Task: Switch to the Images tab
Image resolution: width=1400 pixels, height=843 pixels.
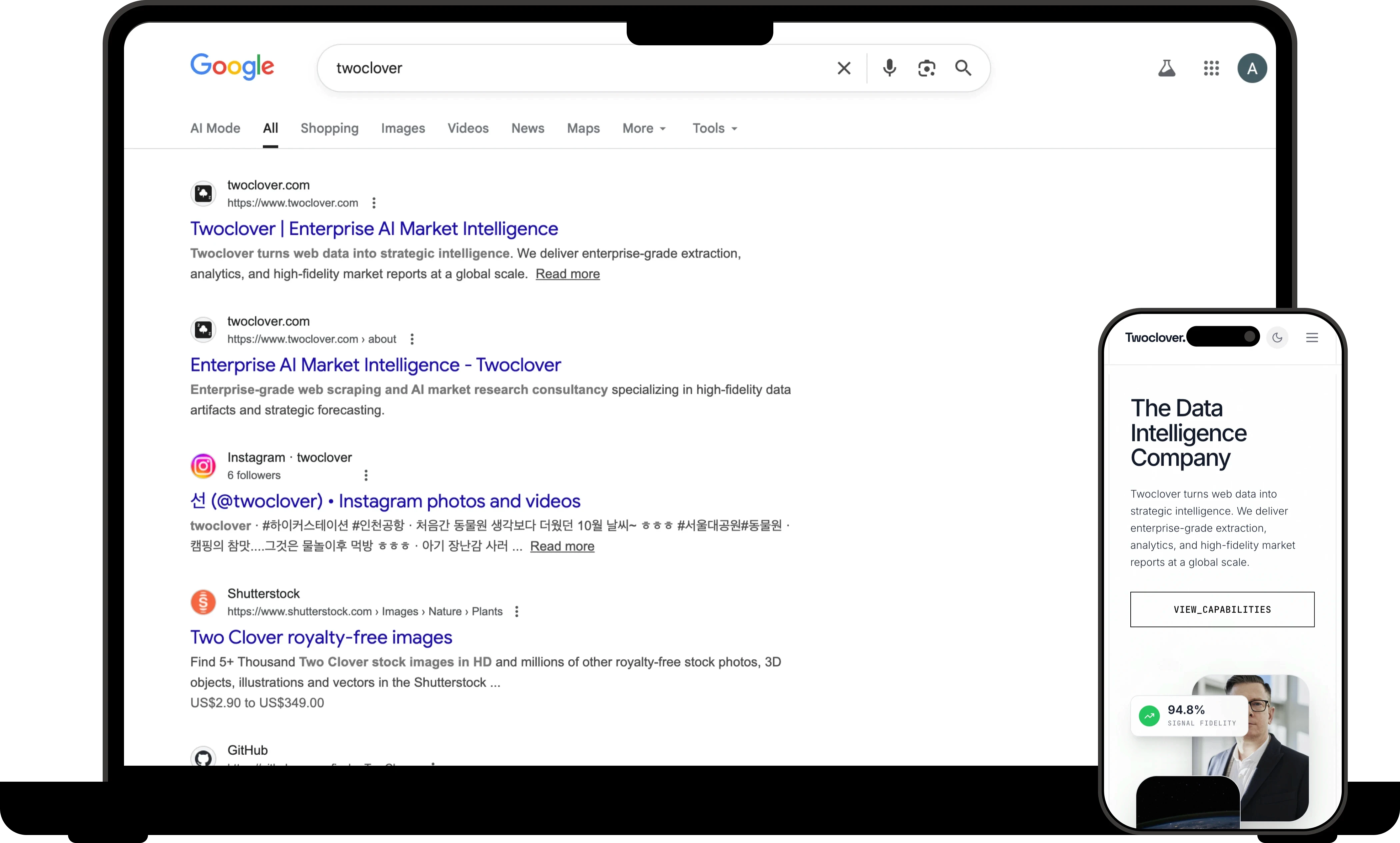Action: 403,128
